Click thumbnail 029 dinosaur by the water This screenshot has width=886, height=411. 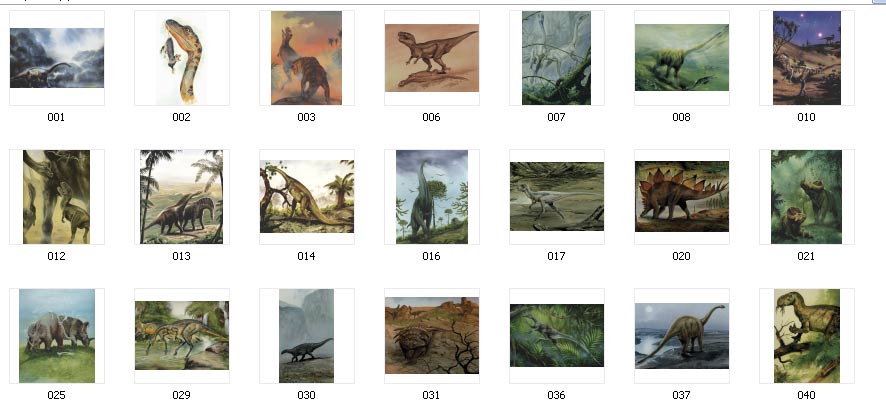pyautogui.click(x=182, y=336)
